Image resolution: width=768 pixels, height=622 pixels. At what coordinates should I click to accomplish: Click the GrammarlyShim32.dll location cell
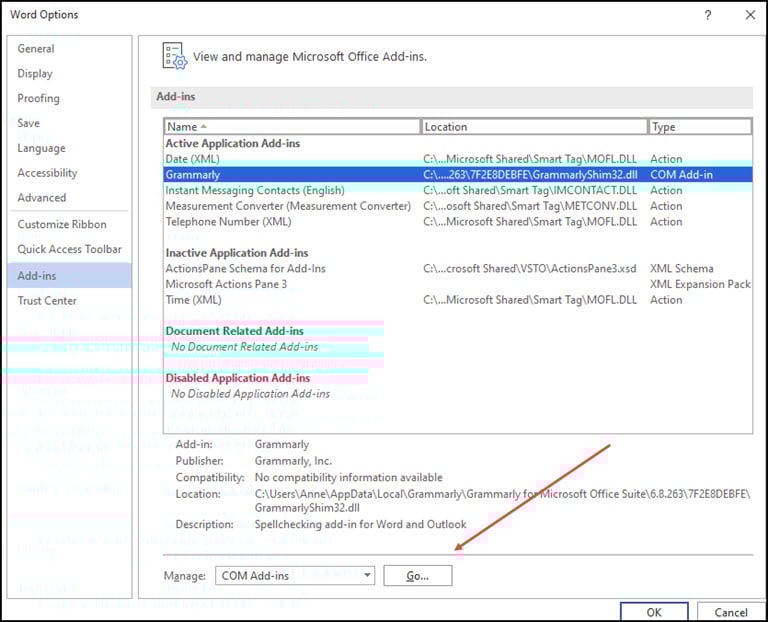click(530, 175)
